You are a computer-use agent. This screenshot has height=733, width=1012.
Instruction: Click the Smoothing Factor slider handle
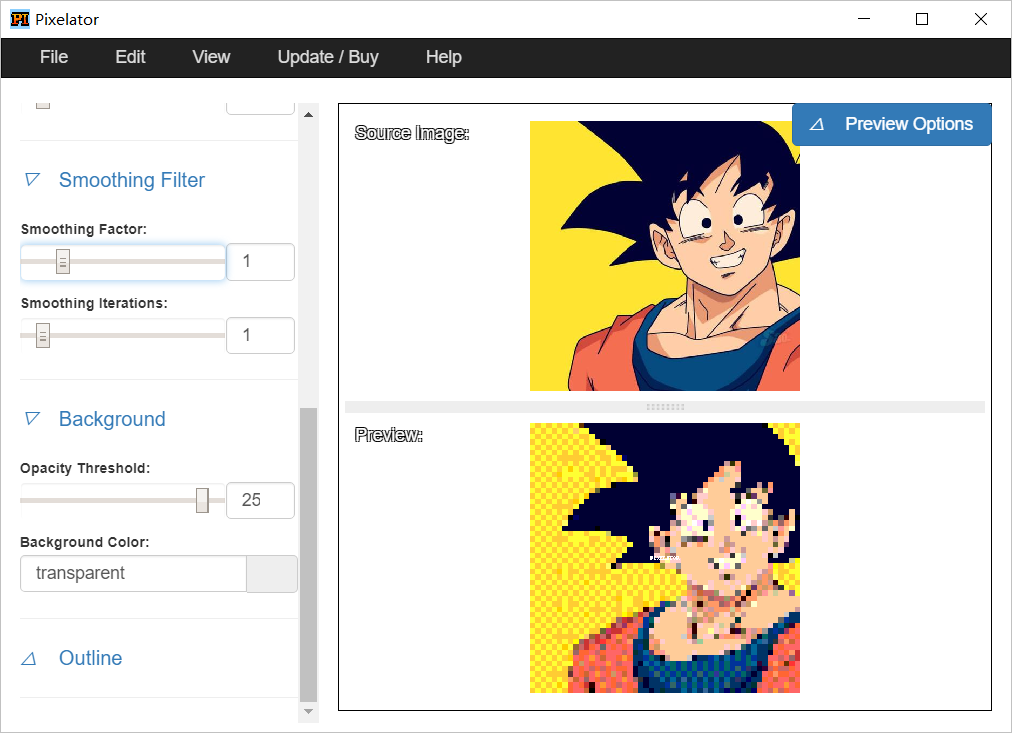click(x=63, y=262)
